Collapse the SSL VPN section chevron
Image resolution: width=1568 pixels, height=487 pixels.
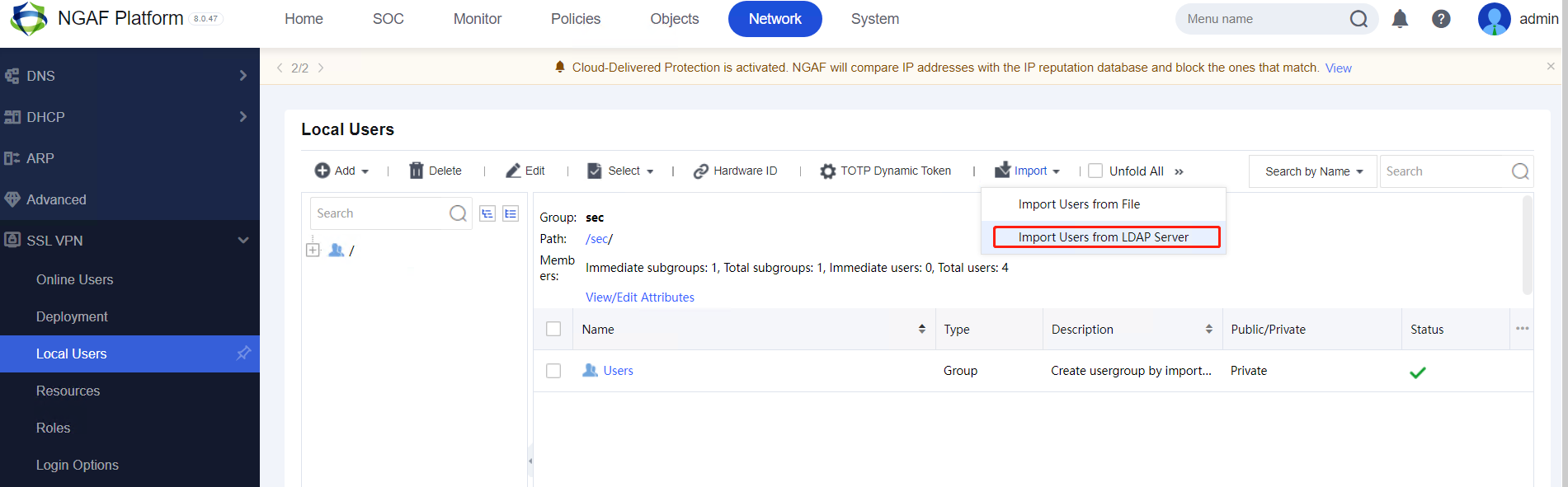click(243, 241)
